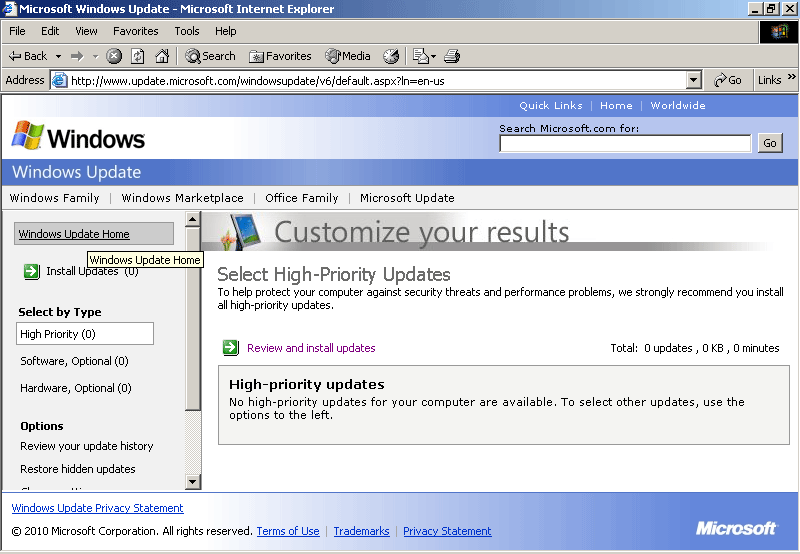Image resolution: width=800 pixels, height=554 pixels.
Task: Open the Windows Marketplace tab
Action: pyautogui.click(x=182, y=198)
